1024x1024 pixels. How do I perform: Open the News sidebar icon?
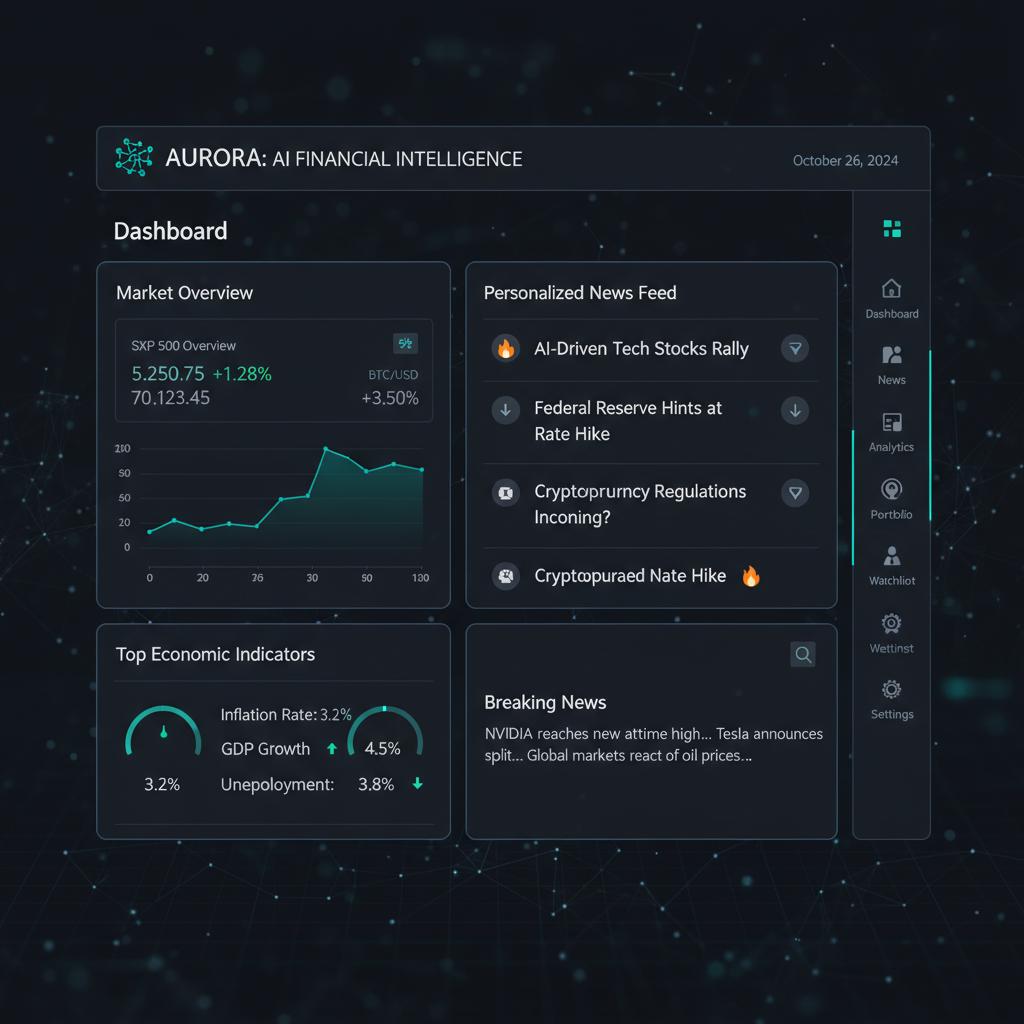pos(892,356)
